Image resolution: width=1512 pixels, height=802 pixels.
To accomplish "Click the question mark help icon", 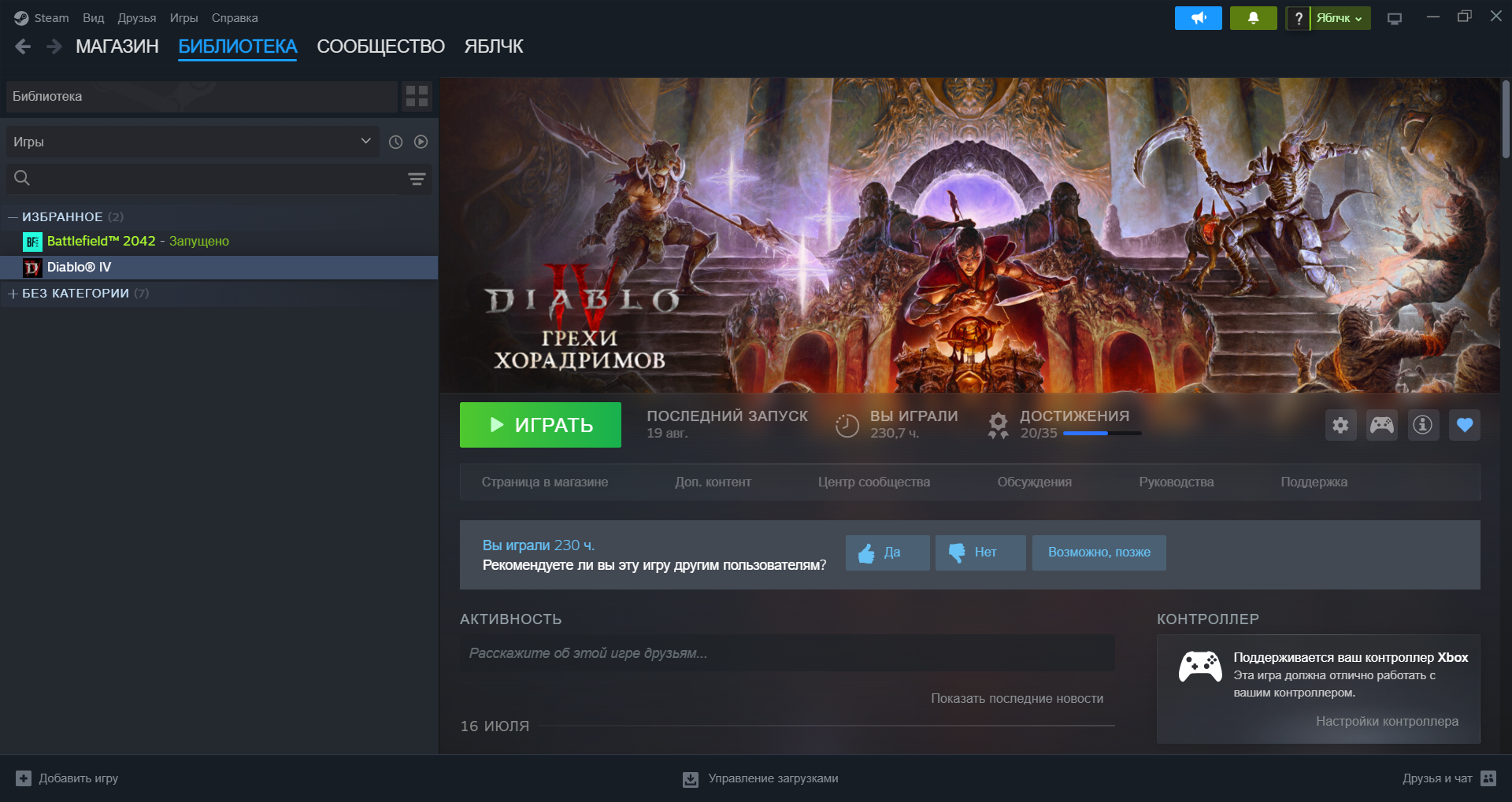I will click(1298, 18).
